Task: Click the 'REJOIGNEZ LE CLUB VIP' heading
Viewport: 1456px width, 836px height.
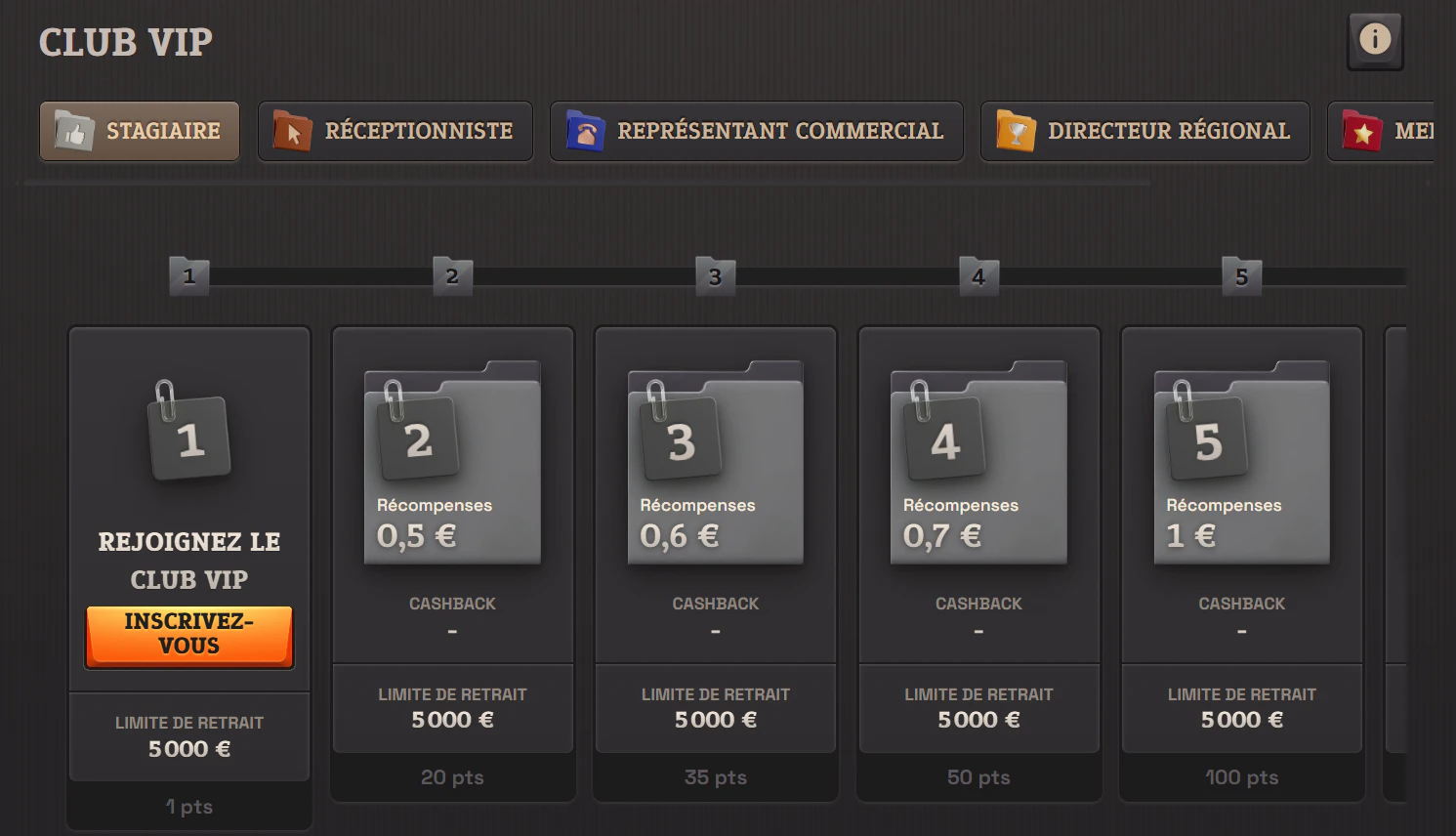Action: coord(189,561)
